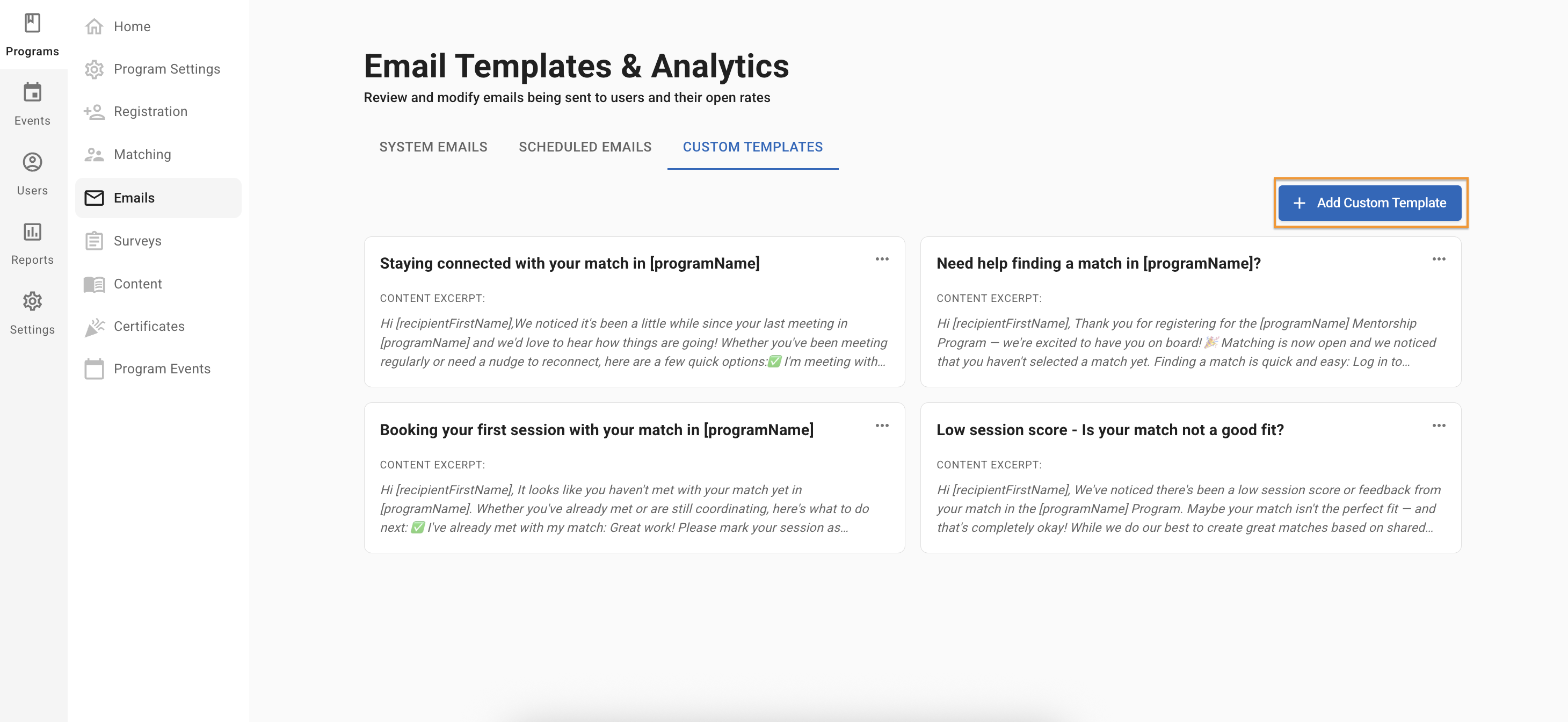1568x722 pixels.
Task: Open the Settings gear icon in rail
Action: pyautogui.click(x=32, y=301)
